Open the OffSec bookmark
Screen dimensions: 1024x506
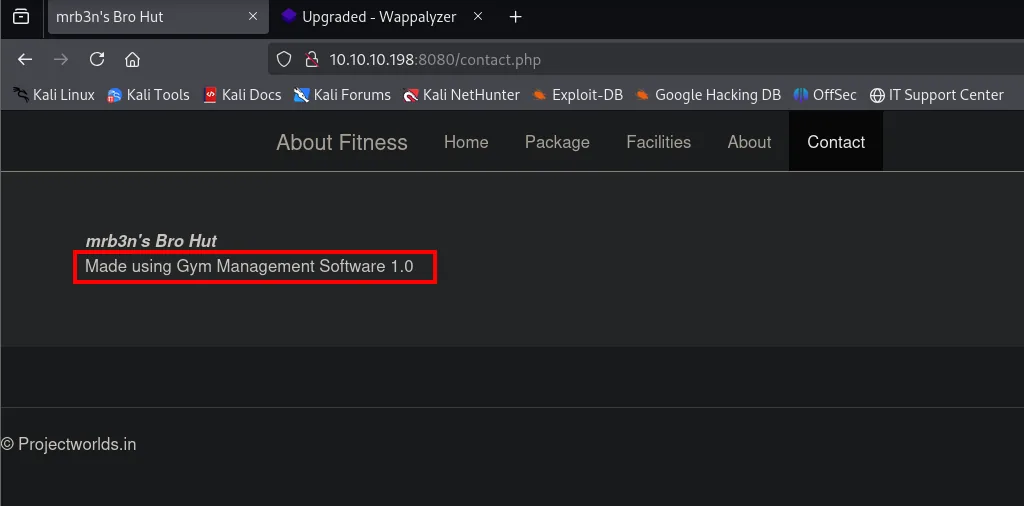click(825, 95)
